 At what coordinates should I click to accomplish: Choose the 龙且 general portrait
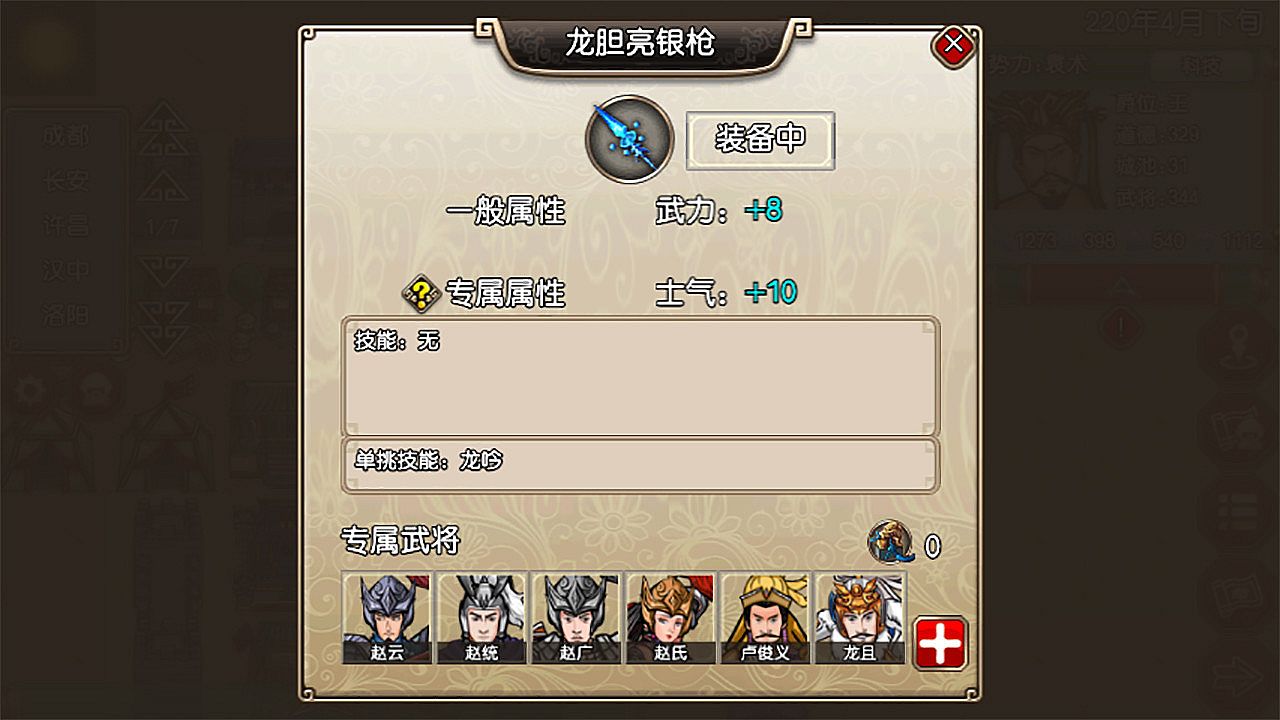click(x=860, y=618)
